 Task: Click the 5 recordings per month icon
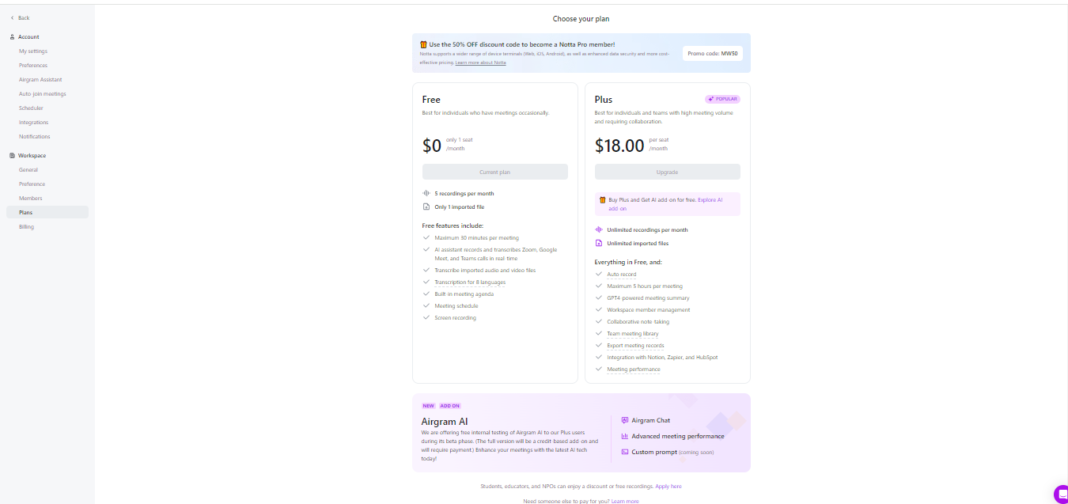tap(427, 193)
